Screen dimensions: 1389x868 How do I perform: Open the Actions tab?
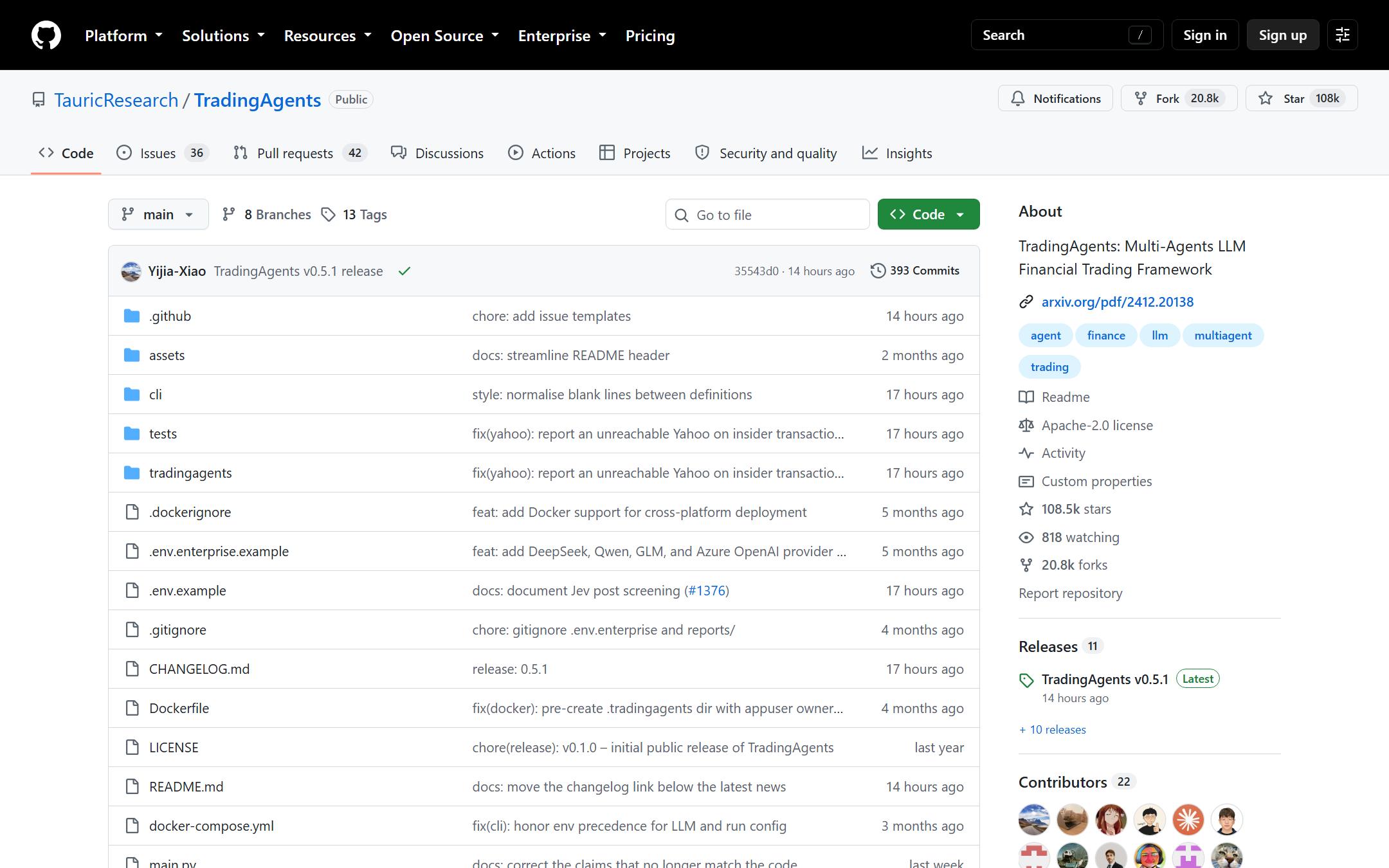coord(541,153)
